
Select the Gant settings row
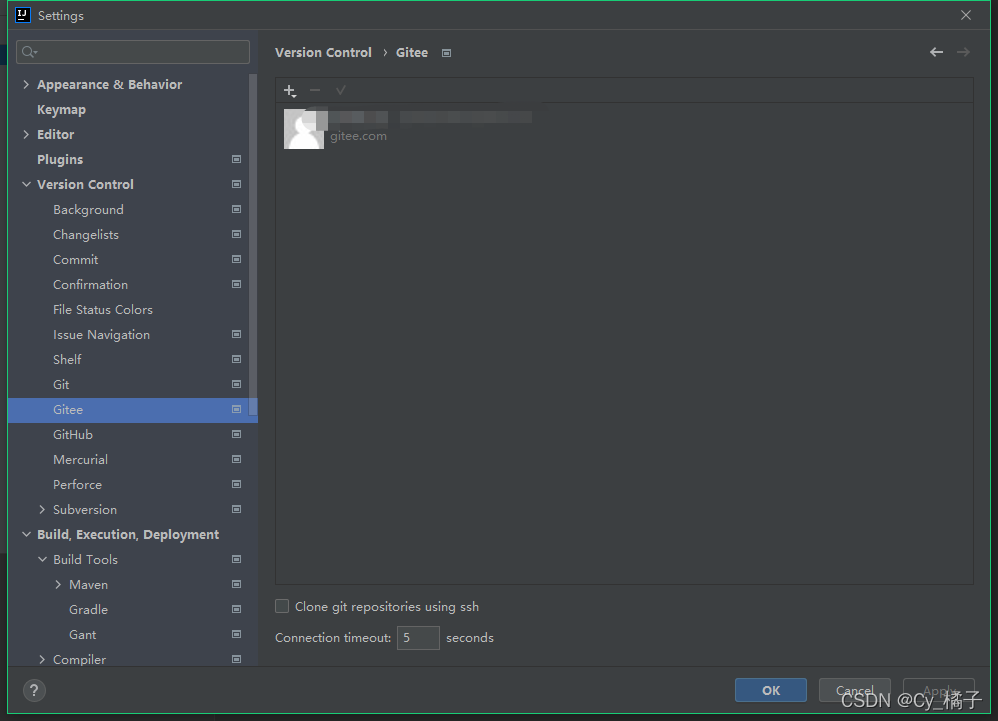[132, 634]
